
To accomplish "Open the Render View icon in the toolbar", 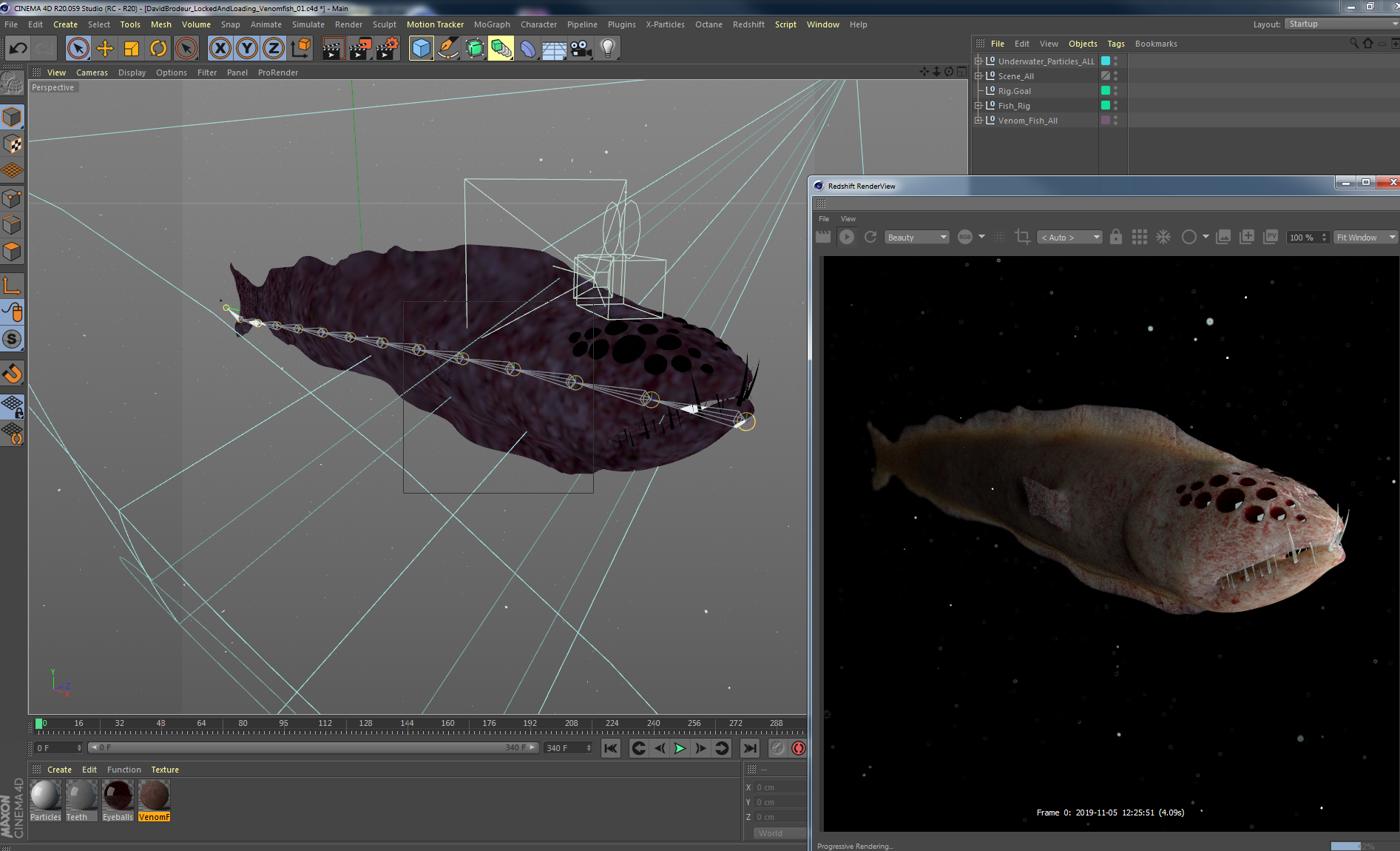I will [333, 48].
